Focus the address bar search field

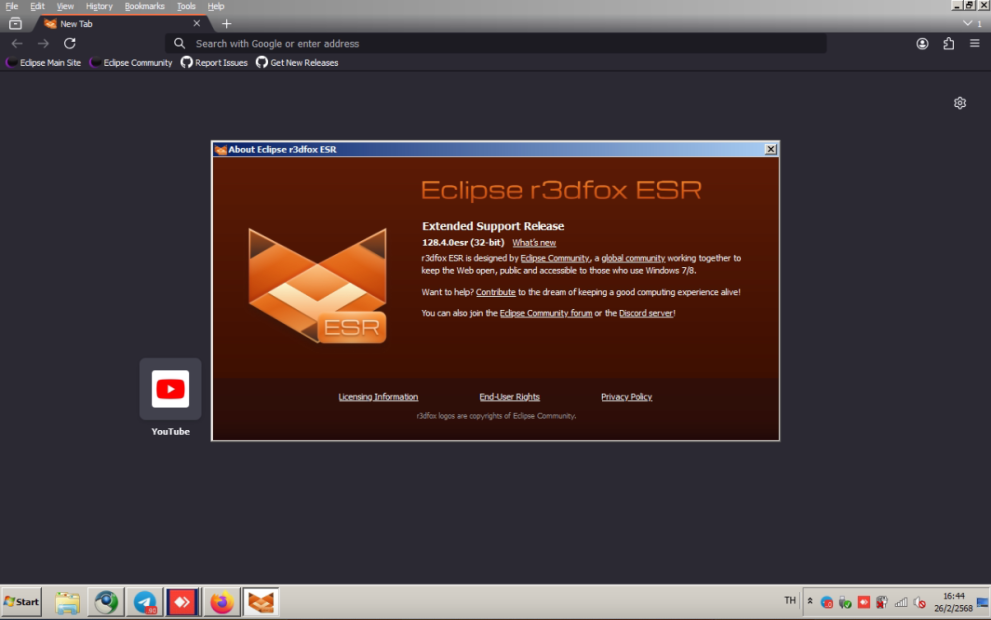pos(496,44)
